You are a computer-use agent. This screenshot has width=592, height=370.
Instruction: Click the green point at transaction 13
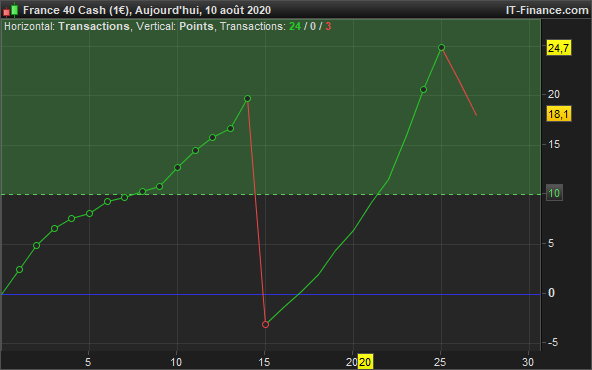click(x=230, y=129)
